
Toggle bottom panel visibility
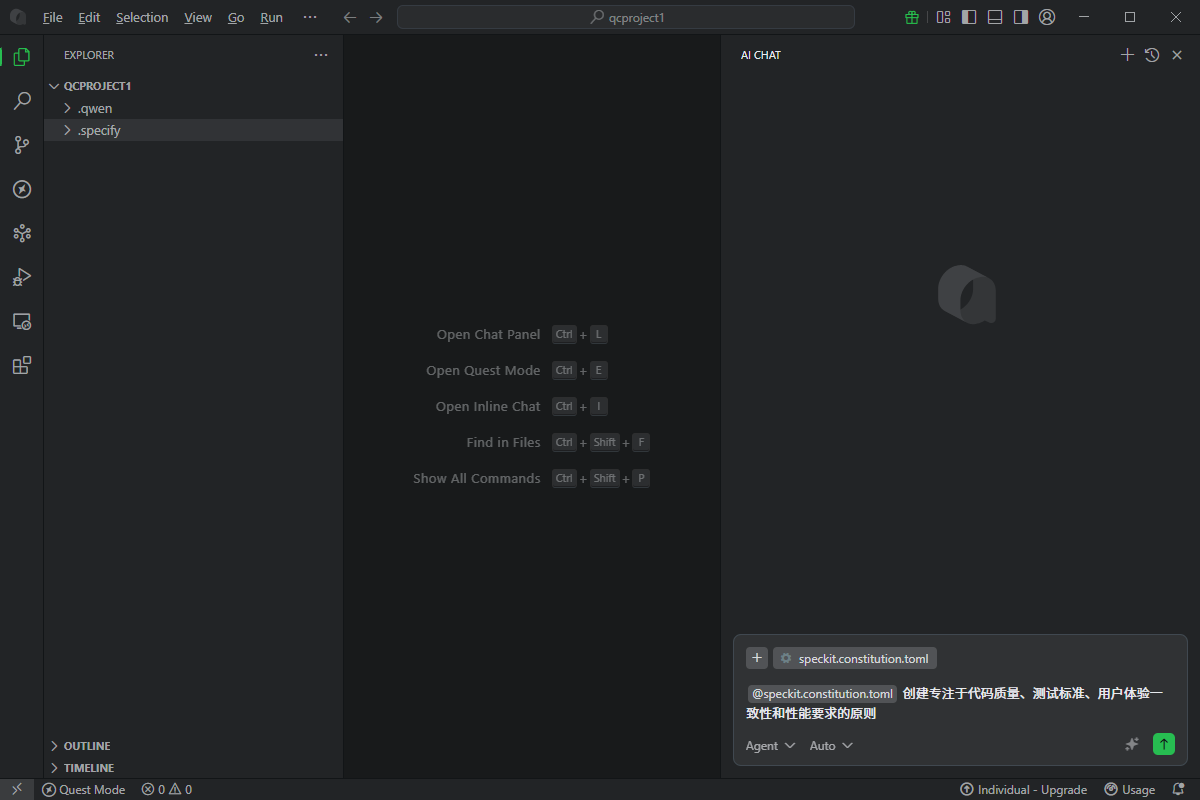(995, 17)
